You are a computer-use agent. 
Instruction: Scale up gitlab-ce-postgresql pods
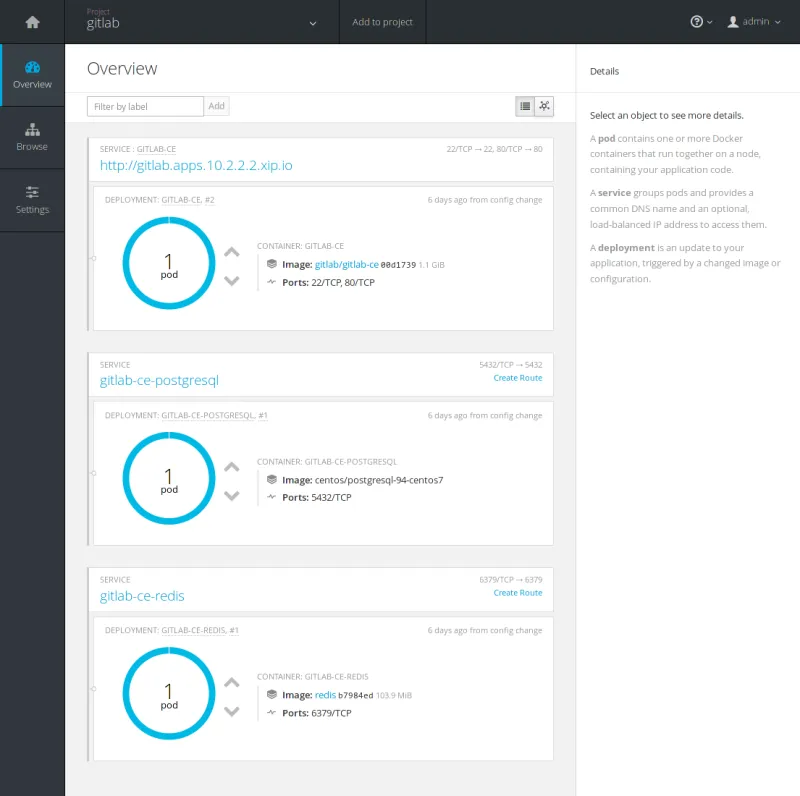click(x=232, y=467)
